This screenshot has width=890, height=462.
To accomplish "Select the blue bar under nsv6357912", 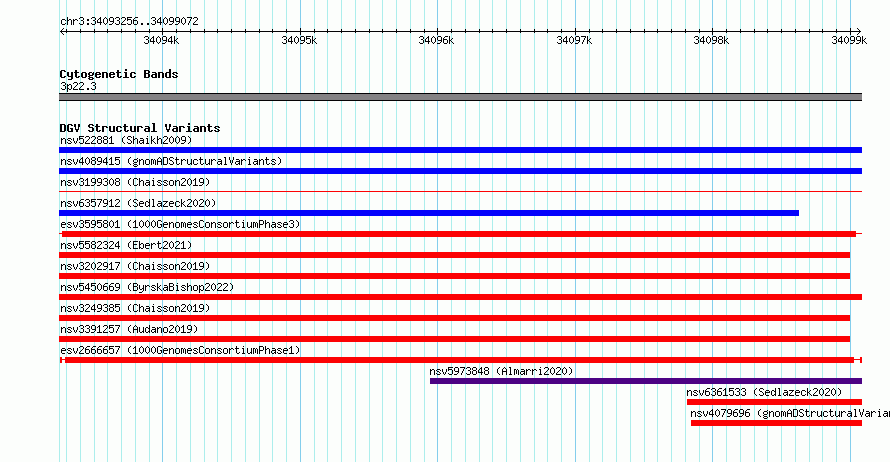I will point(429,213).
